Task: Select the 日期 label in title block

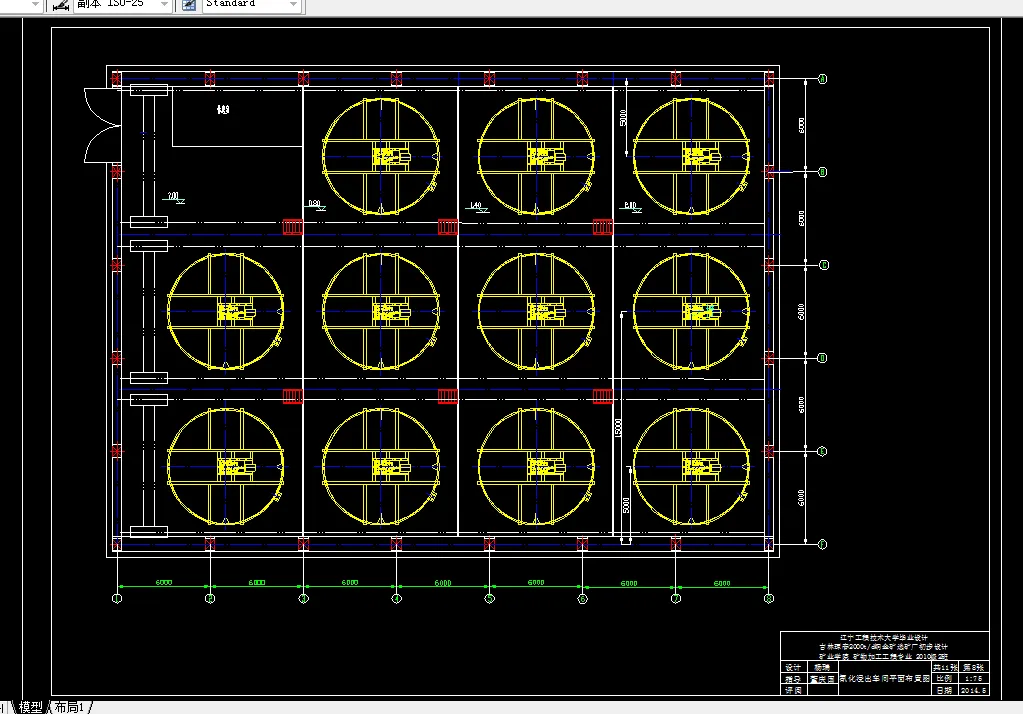Action: (x=944, y=690)
